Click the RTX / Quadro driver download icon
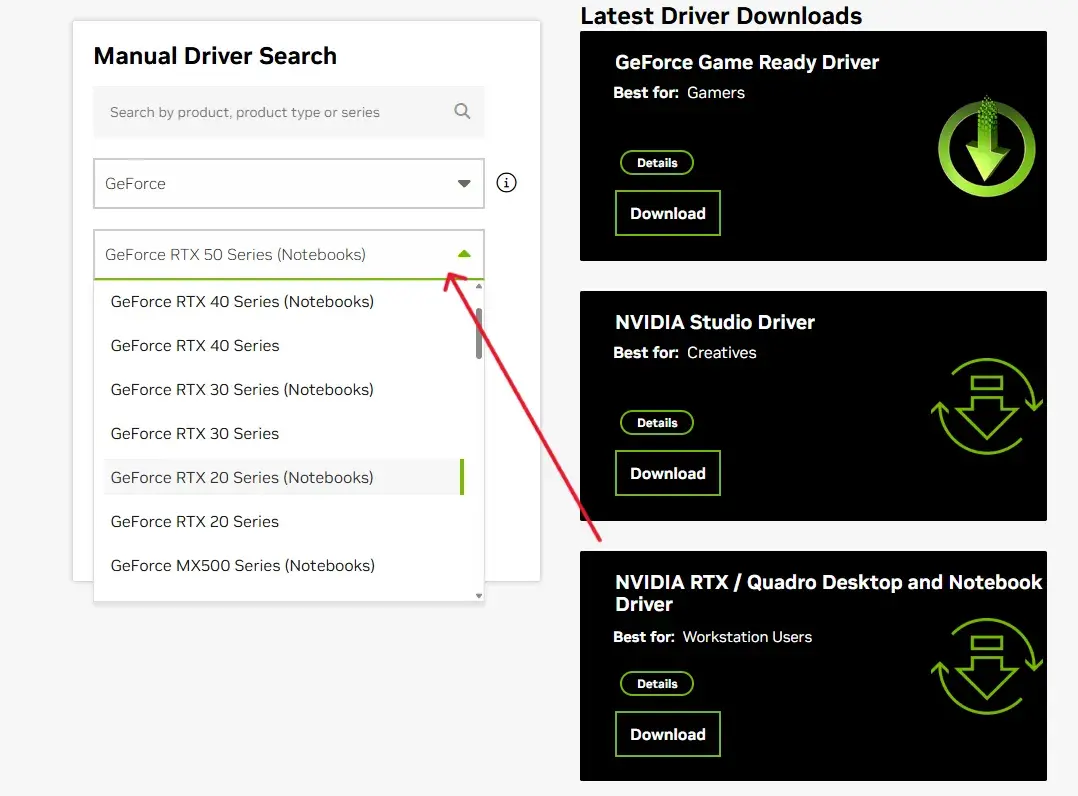The width and height of the screenshot is (1078, 796). point(986,666)
